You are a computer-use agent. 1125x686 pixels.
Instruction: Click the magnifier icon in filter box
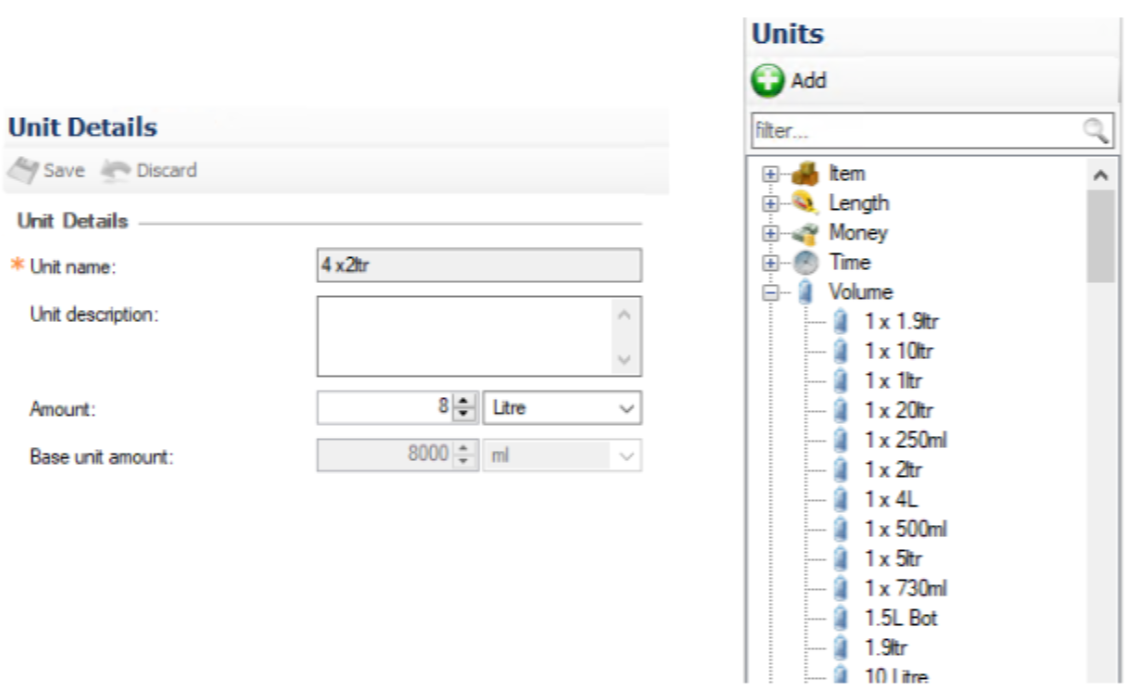pyautogui.click(x=1096, y=130)
